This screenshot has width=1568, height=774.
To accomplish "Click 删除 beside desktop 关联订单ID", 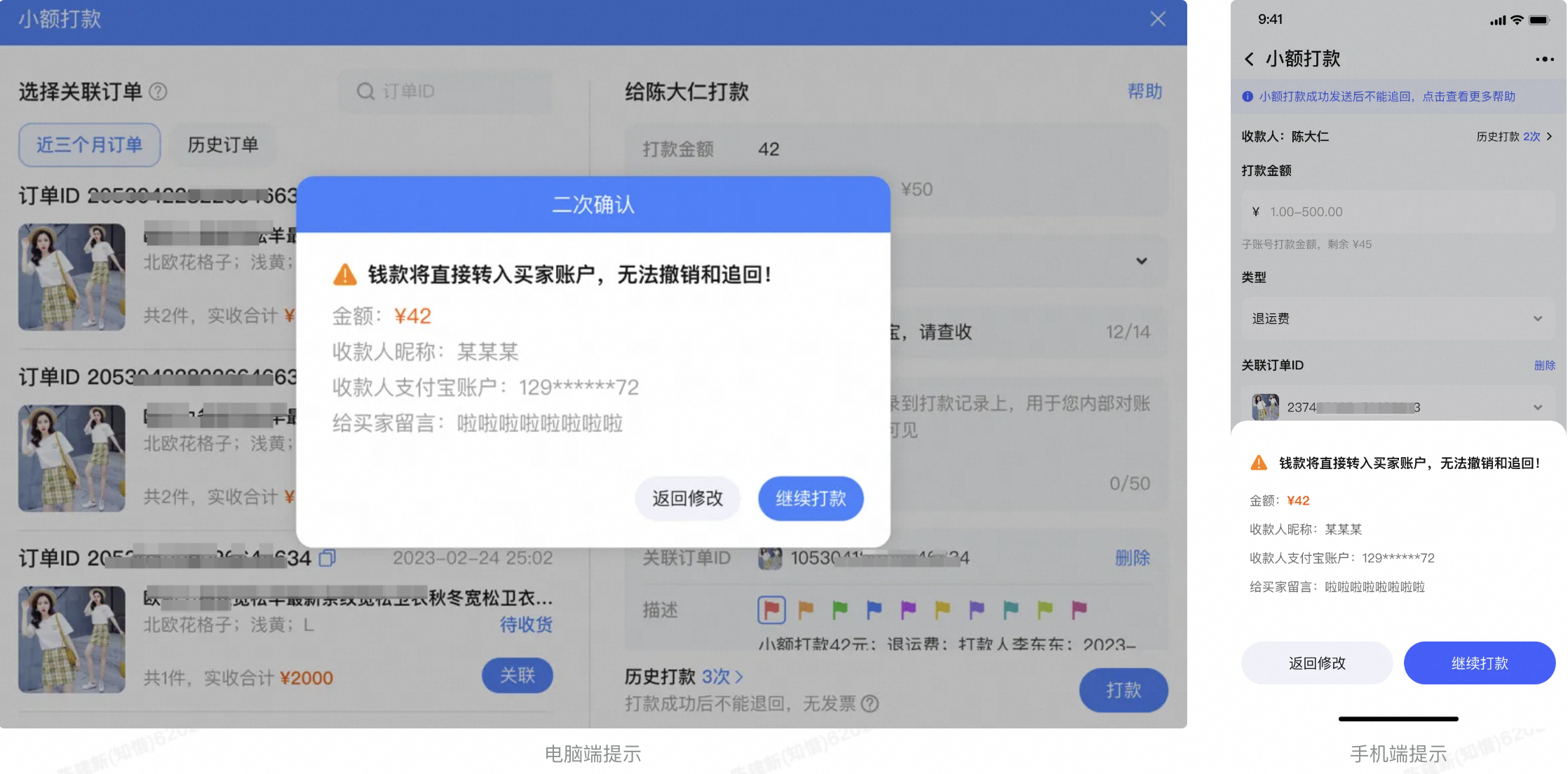I will (1133, 558).
